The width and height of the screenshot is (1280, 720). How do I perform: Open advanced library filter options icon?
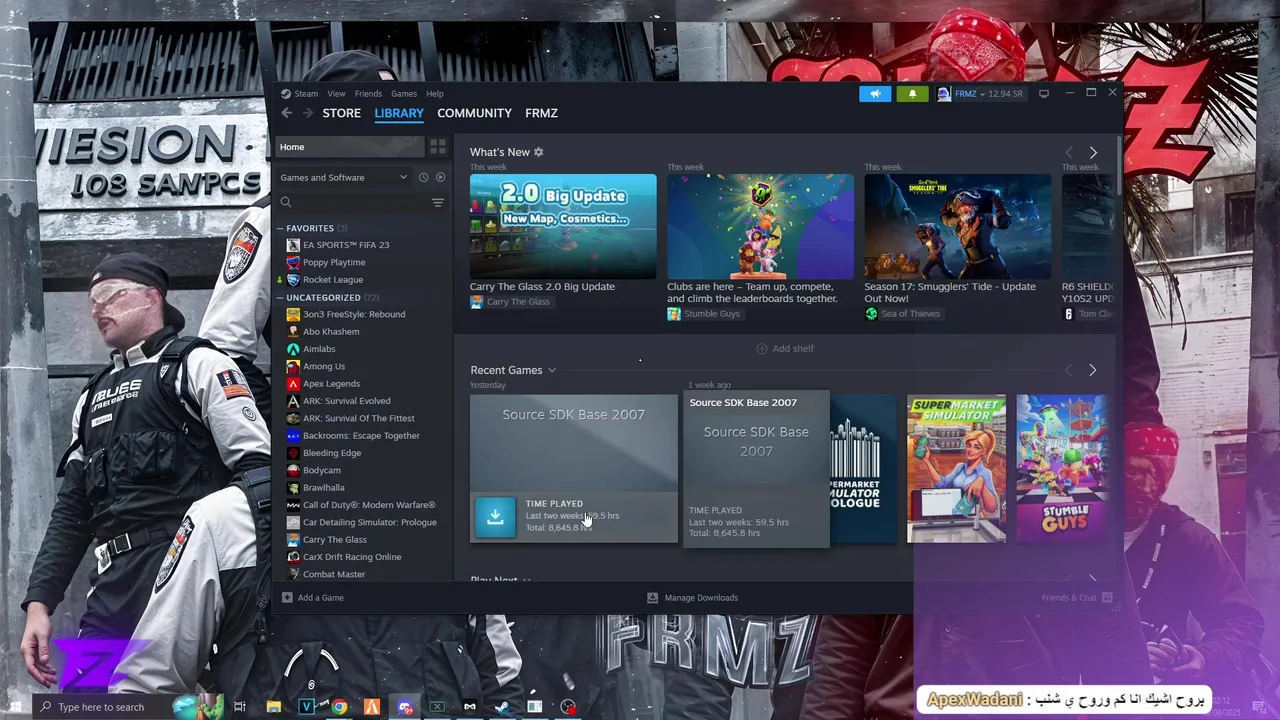(437, 202)
